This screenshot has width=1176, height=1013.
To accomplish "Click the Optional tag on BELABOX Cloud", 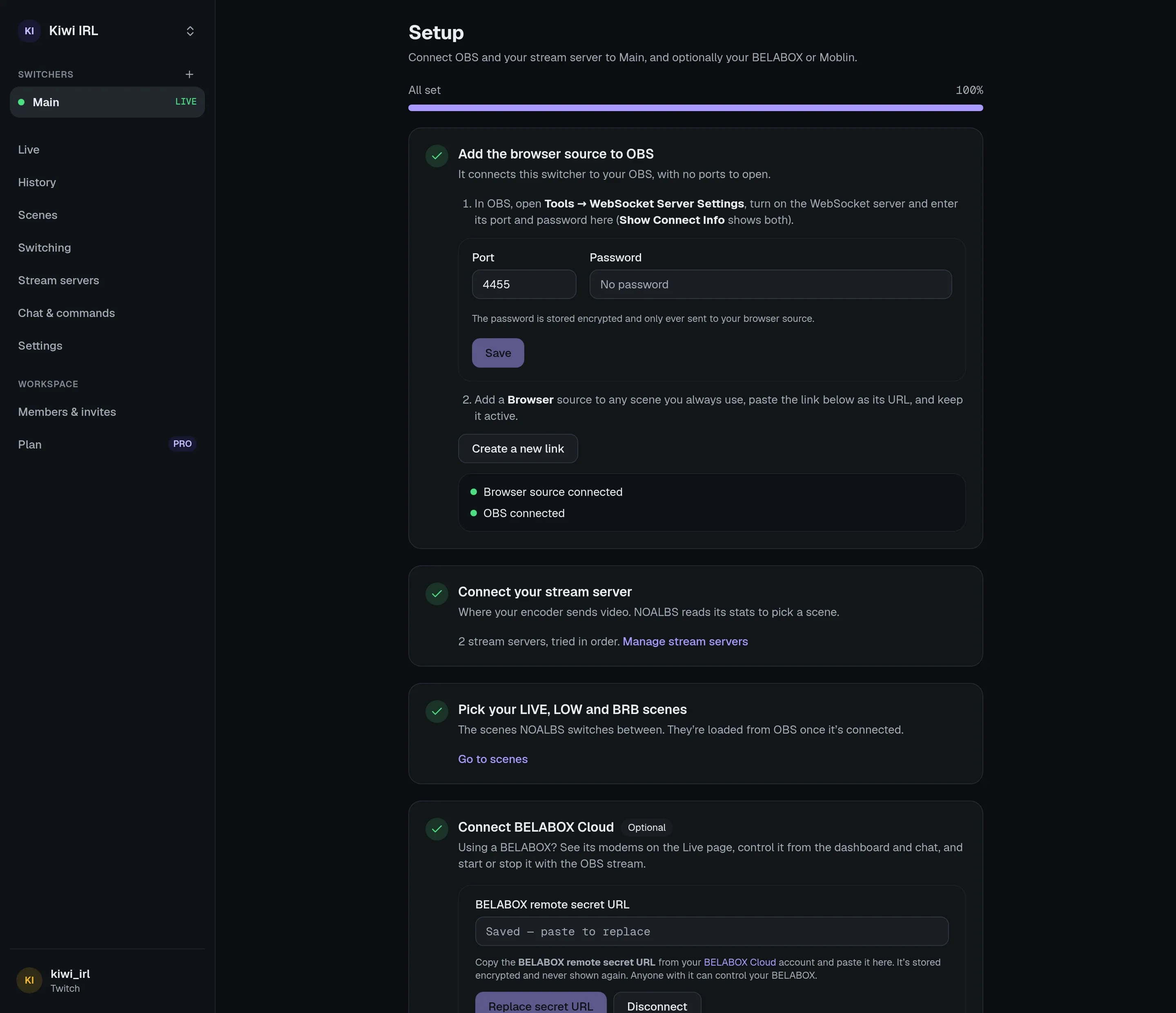I will pyautogui.click(x=646, y=828).
